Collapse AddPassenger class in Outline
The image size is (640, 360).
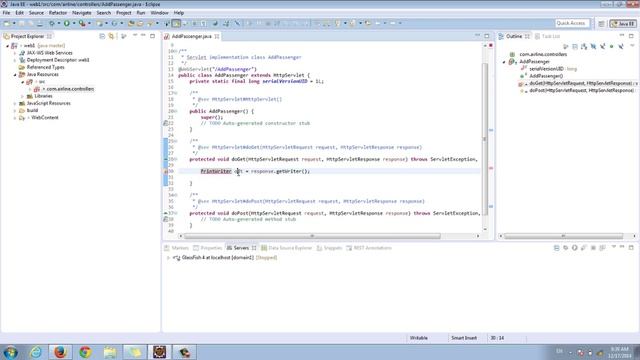(504, 62)
